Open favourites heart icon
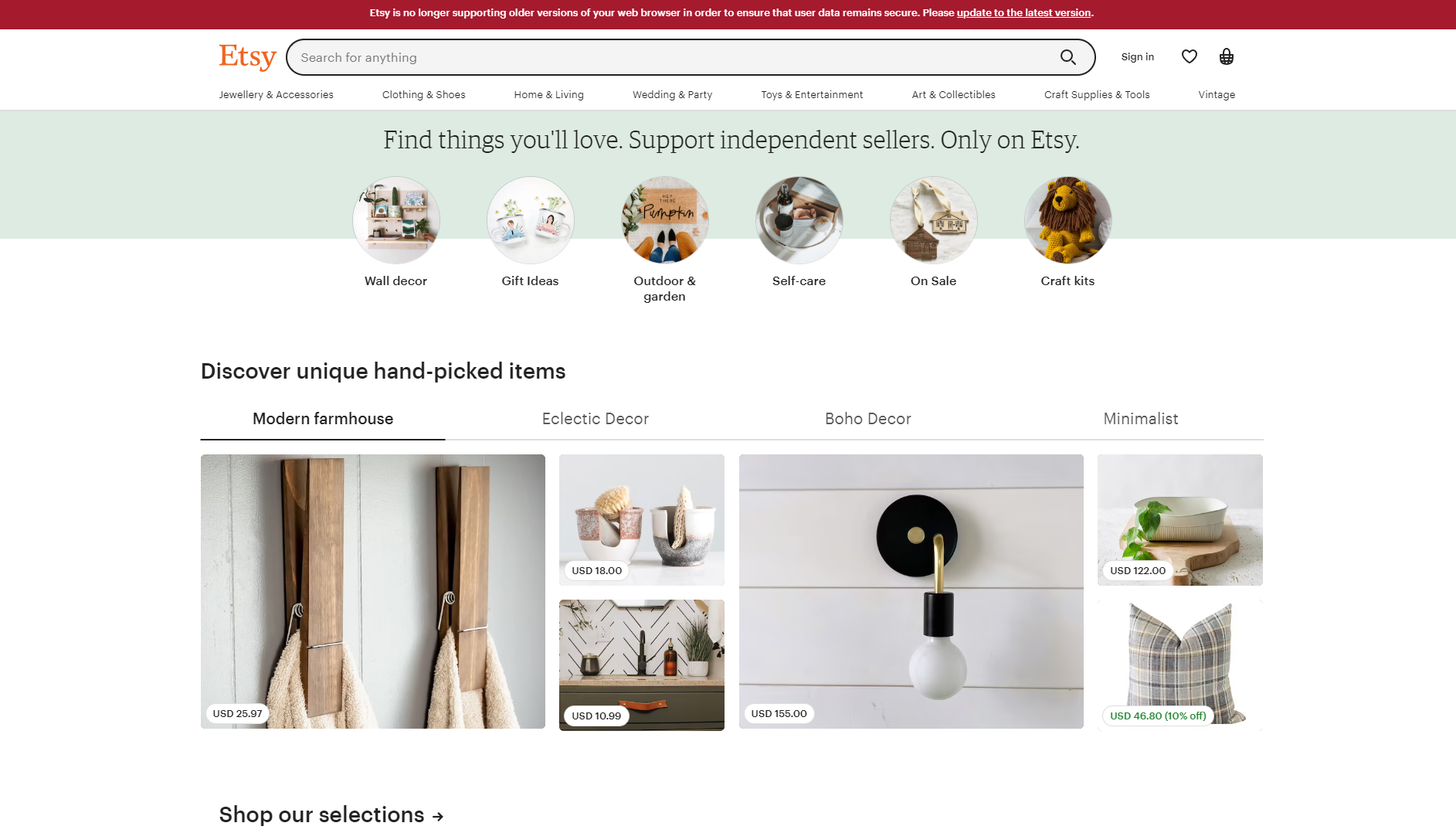The width and height of the screenshot is (1456, 833). [1190, 56]
